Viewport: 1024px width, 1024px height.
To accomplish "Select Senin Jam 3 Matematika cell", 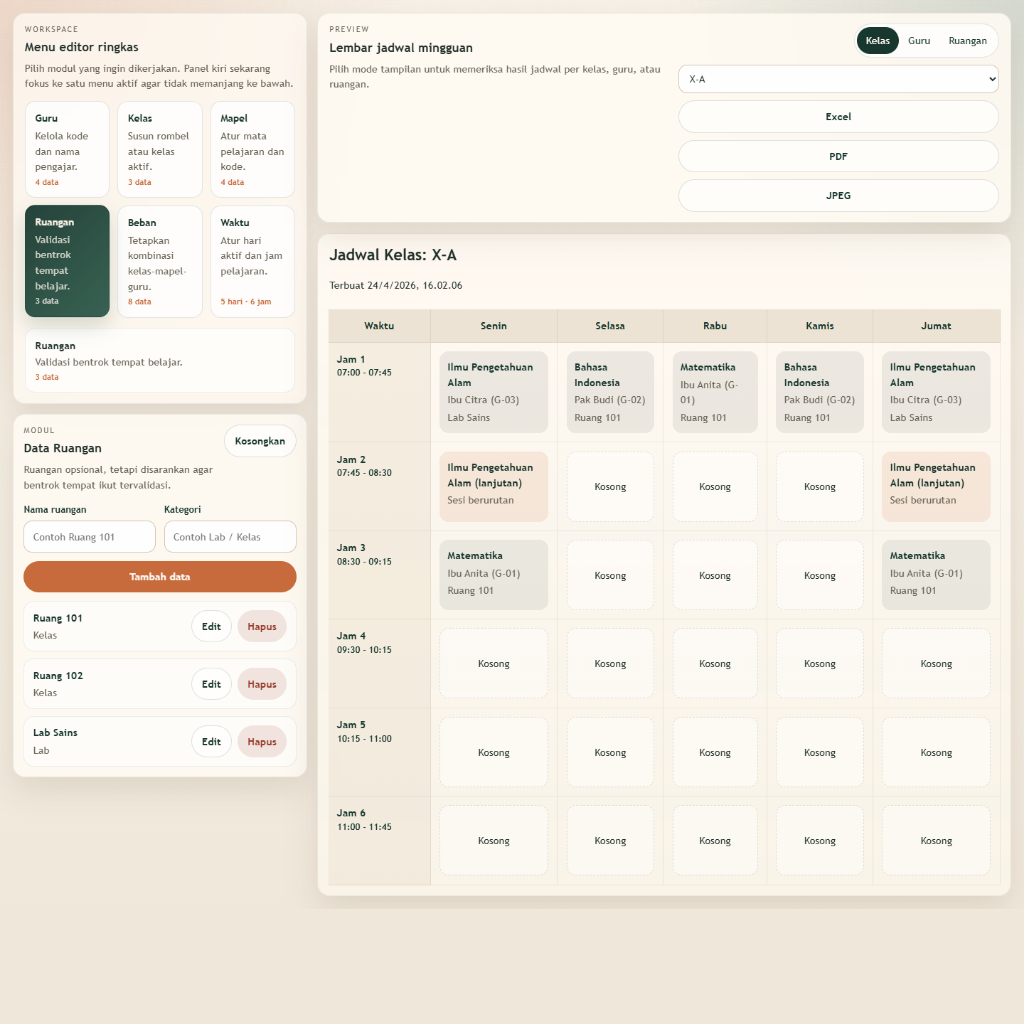I will (x=494, y=575).
